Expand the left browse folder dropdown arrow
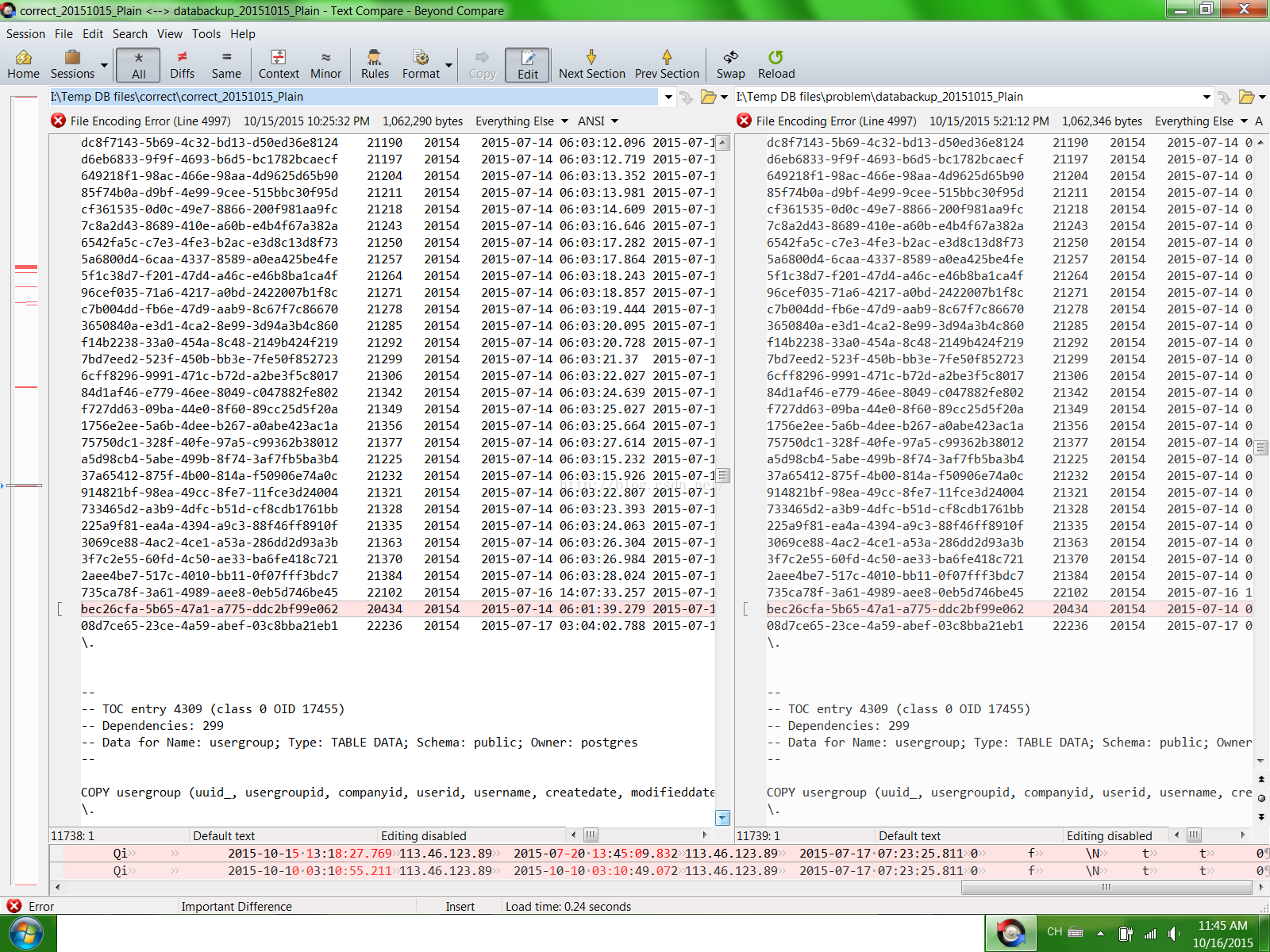 (x=724, y=97)
